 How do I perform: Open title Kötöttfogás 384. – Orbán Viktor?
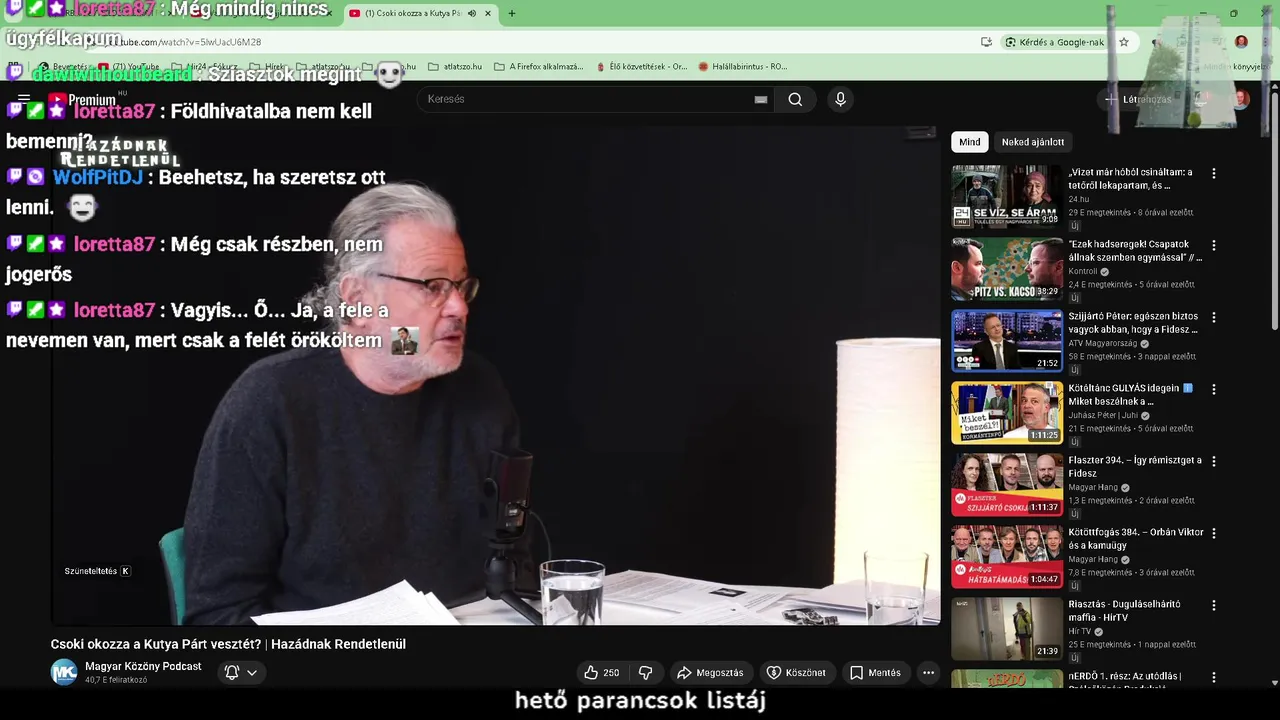tap(1135, 539)
